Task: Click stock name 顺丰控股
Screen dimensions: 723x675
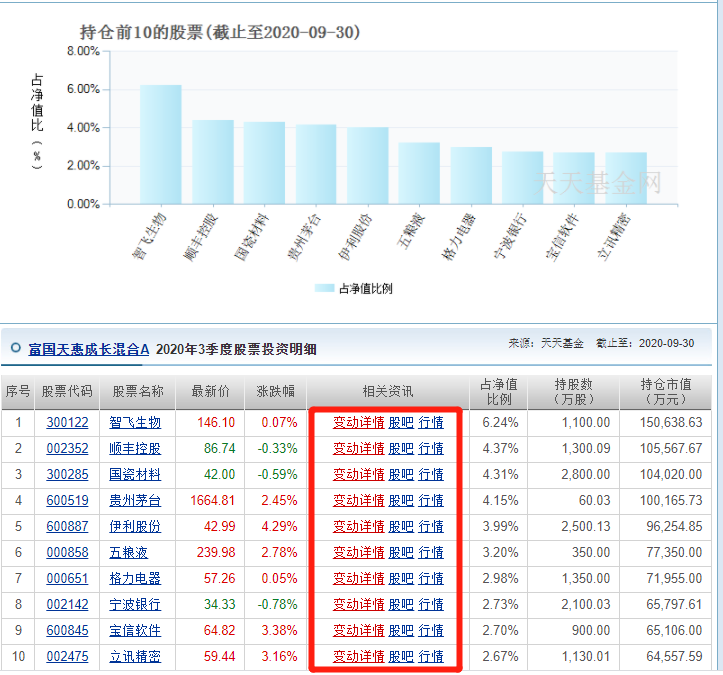Action: 135,448
